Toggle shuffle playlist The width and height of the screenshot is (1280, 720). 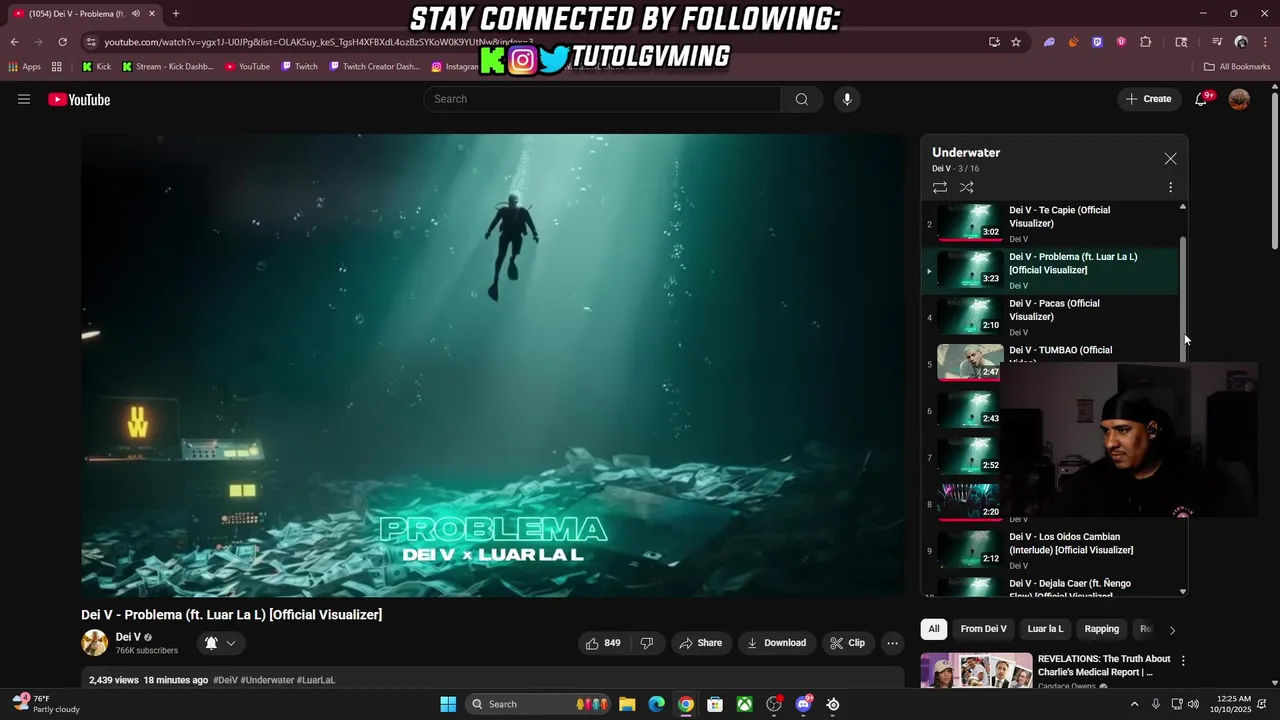[967, 187]
